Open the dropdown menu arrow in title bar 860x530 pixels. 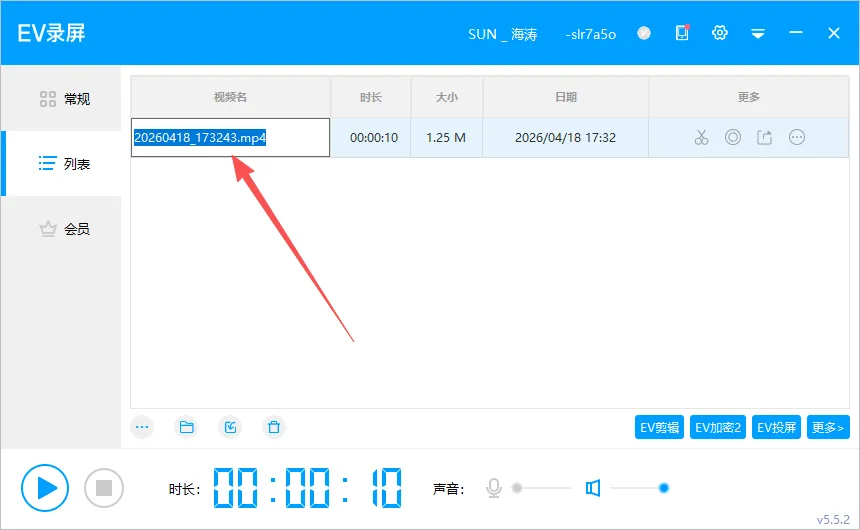point(758,34)
